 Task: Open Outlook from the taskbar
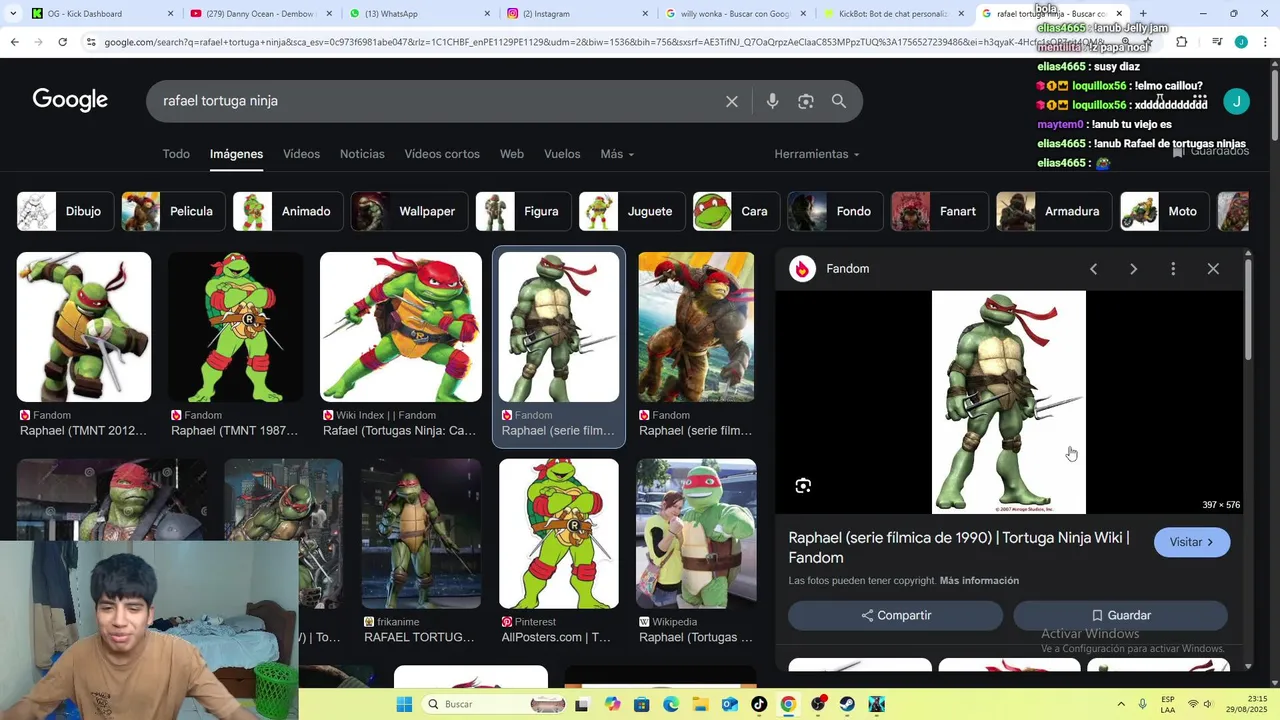(x=730, y=704)
